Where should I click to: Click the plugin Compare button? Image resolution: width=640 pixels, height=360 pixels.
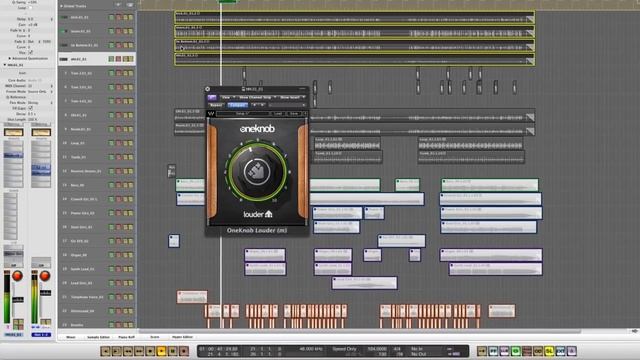tap(237, 105)
